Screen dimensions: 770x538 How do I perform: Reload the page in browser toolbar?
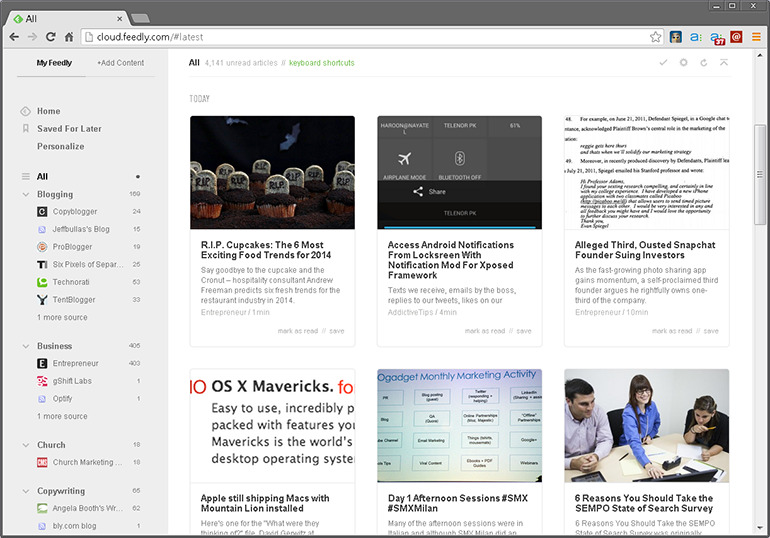[51, 37]
